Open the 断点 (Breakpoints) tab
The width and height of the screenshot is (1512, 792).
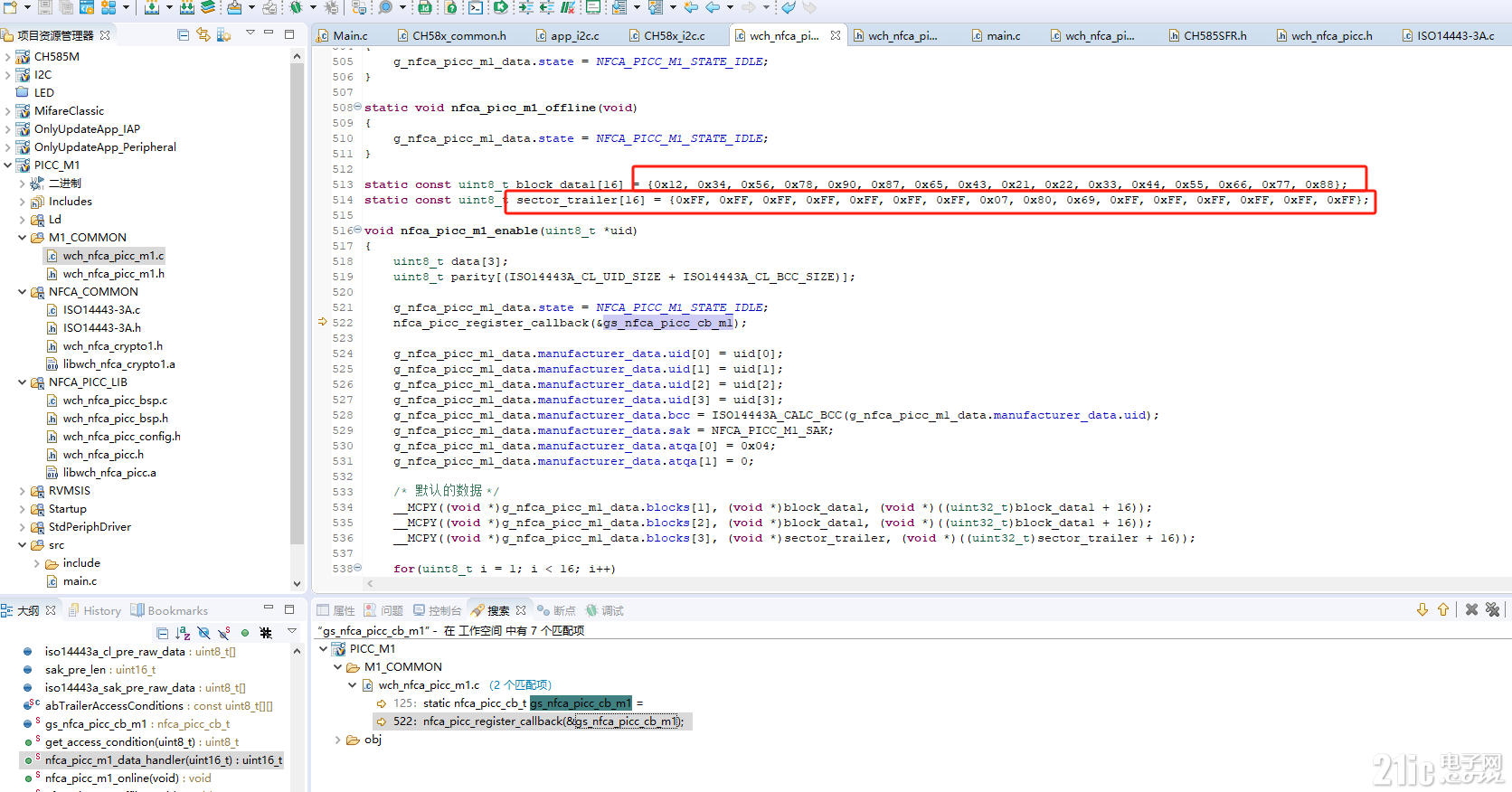[x=556, y=610]
